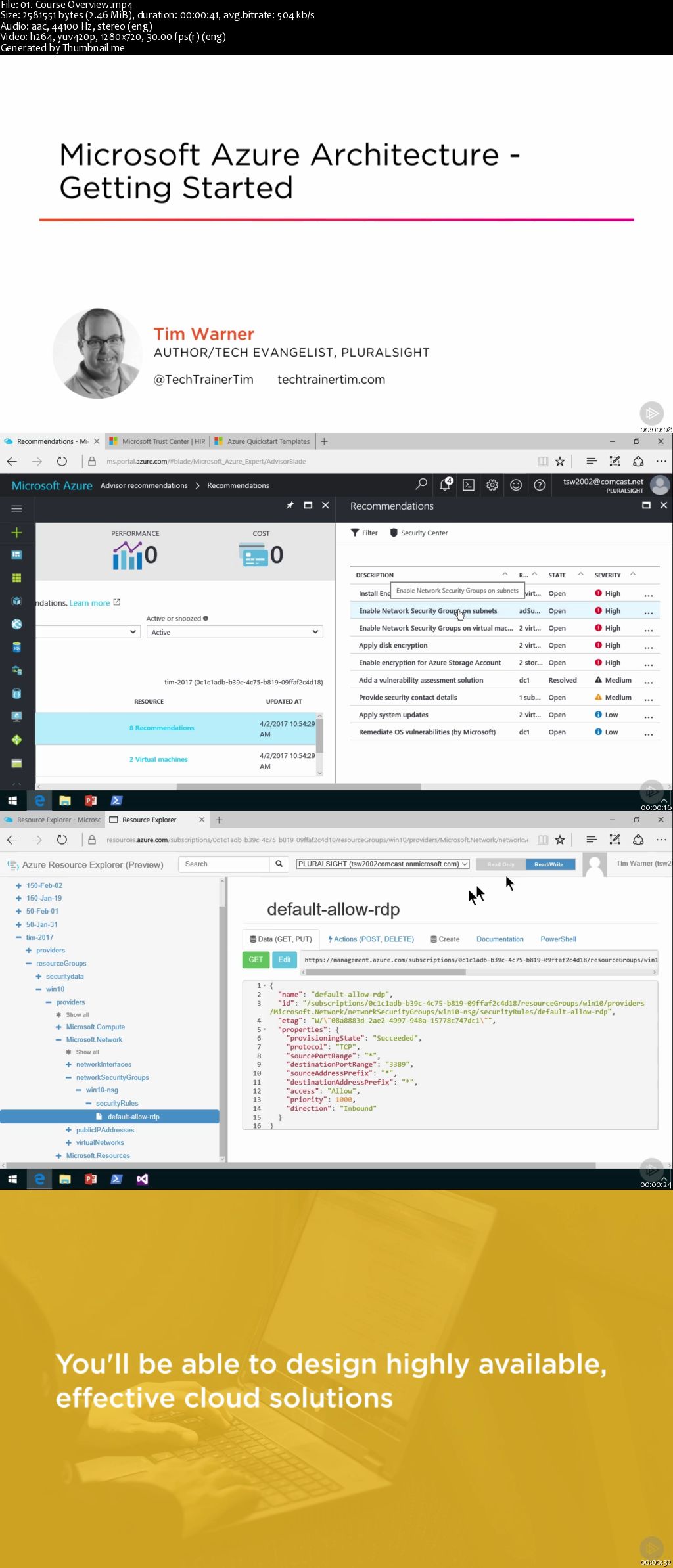Select the Actions (POST, DELETE) tab

click(371, 939)
